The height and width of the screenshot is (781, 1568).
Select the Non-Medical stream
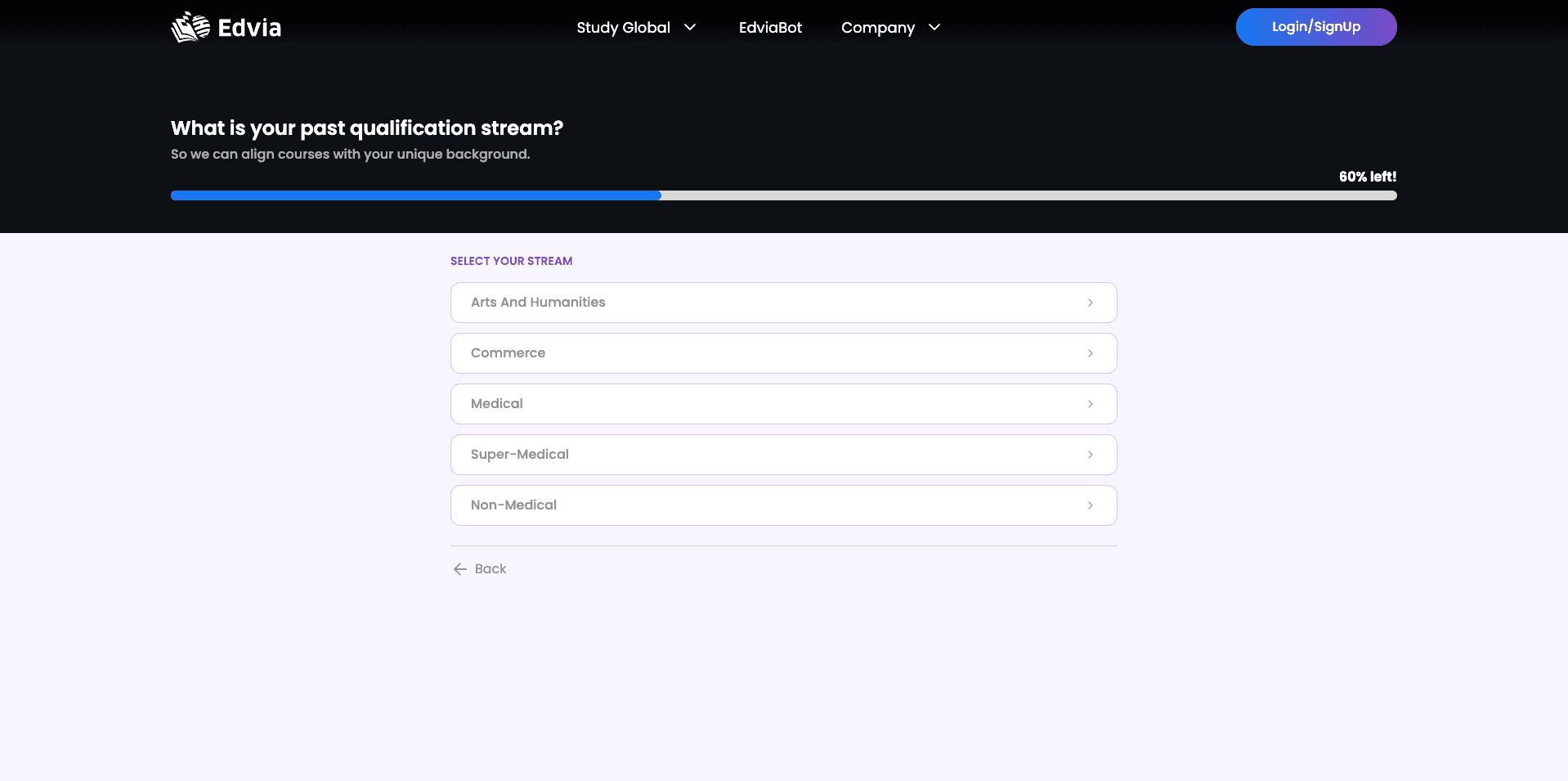(x=784, y=505)
